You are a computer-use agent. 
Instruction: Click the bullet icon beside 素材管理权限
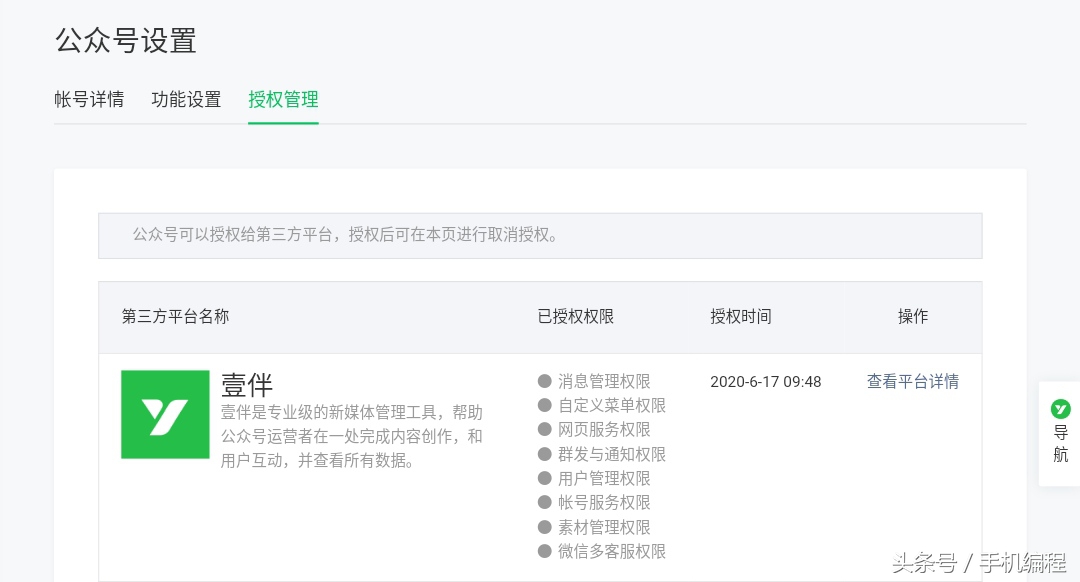(544, 527)
